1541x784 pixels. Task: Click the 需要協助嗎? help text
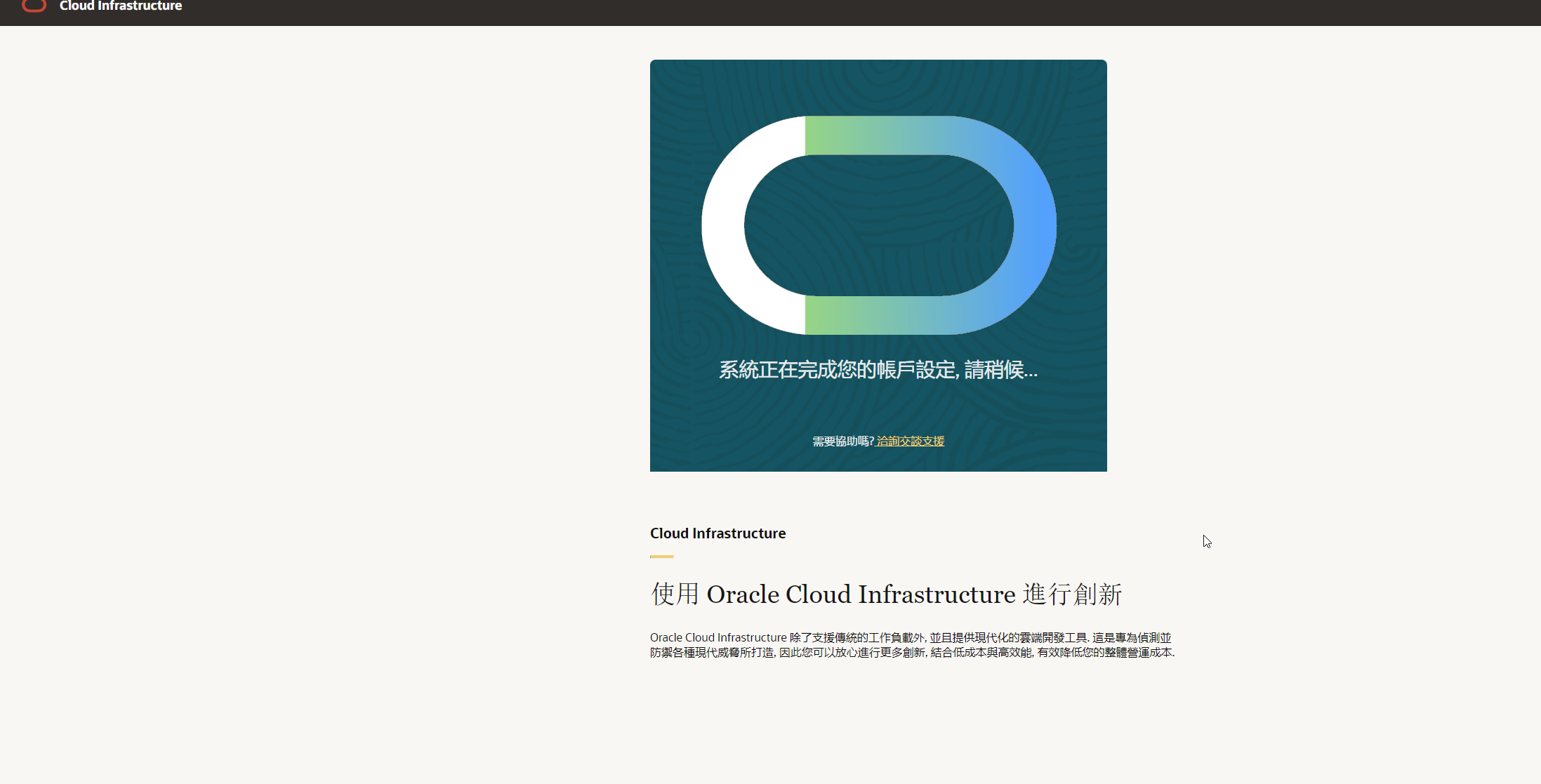tap(843, 441)
